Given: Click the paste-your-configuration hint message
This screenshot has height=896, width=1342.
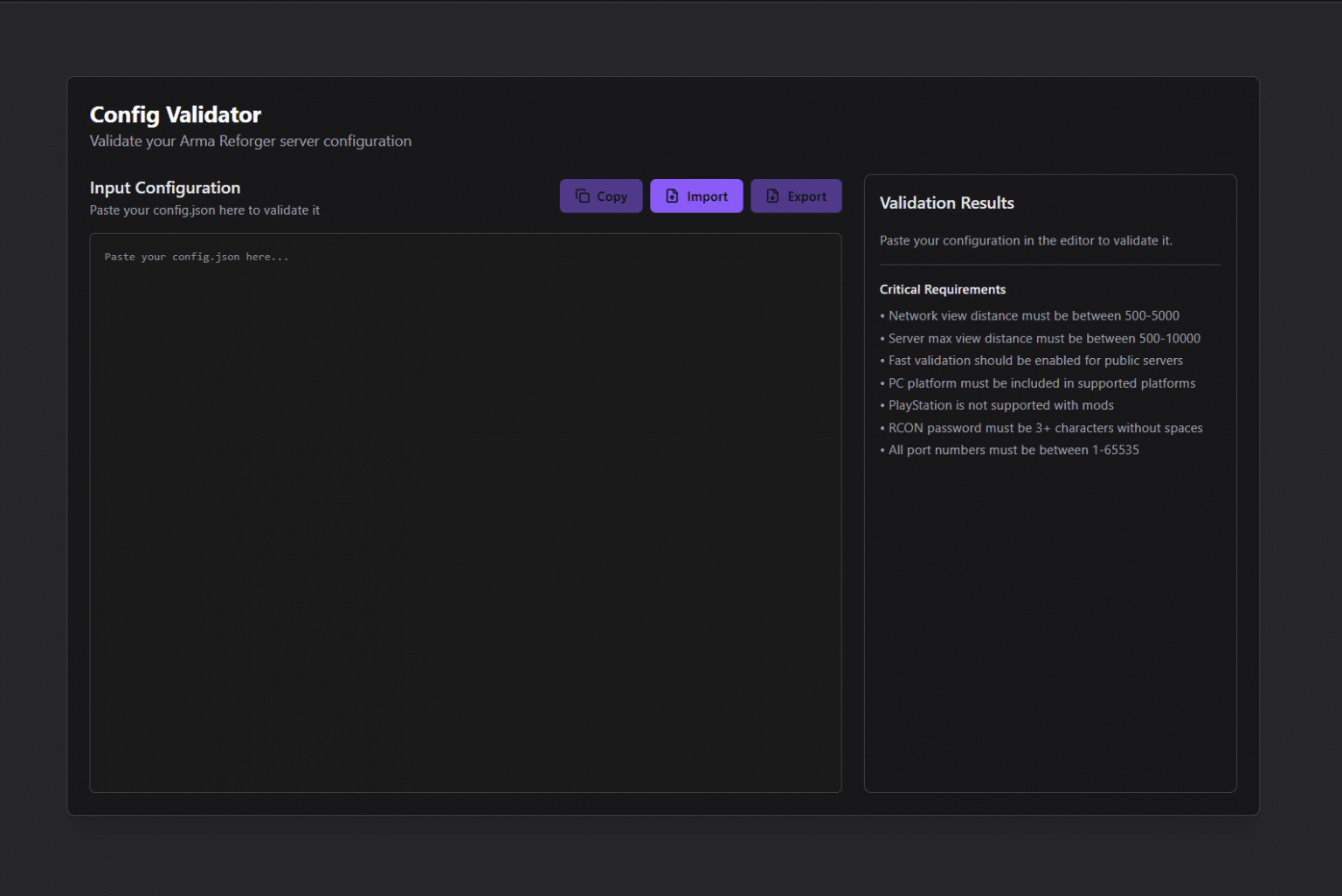Looking at the screenshot, I should tap(1027, 240).
